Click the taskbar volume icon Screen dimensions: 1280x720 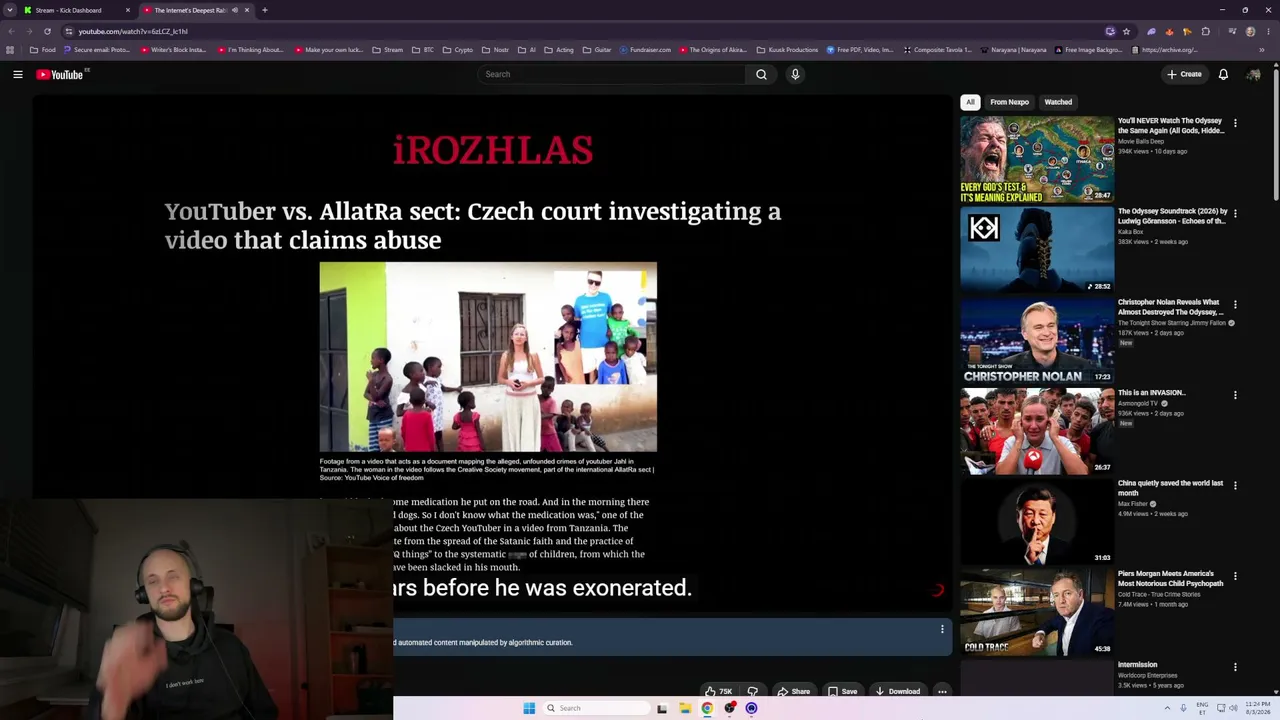1233,708
